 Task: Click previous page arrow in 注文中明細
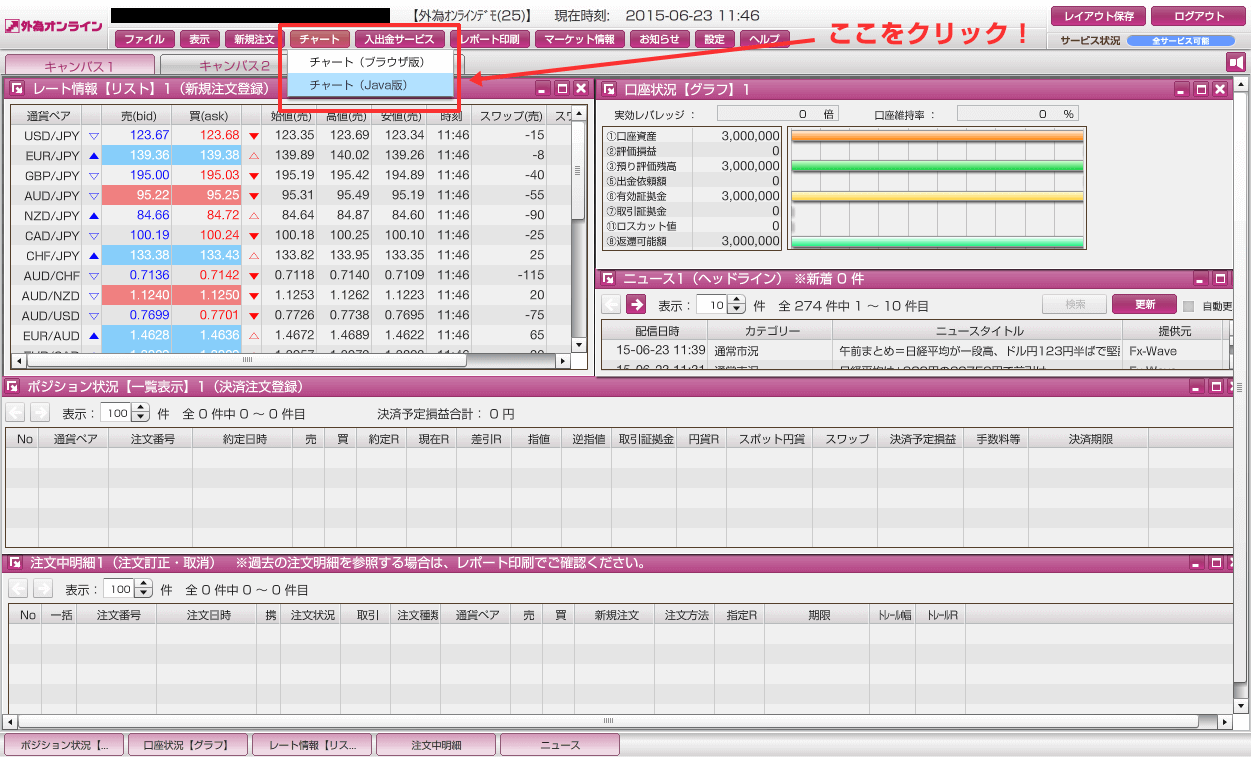19,589
